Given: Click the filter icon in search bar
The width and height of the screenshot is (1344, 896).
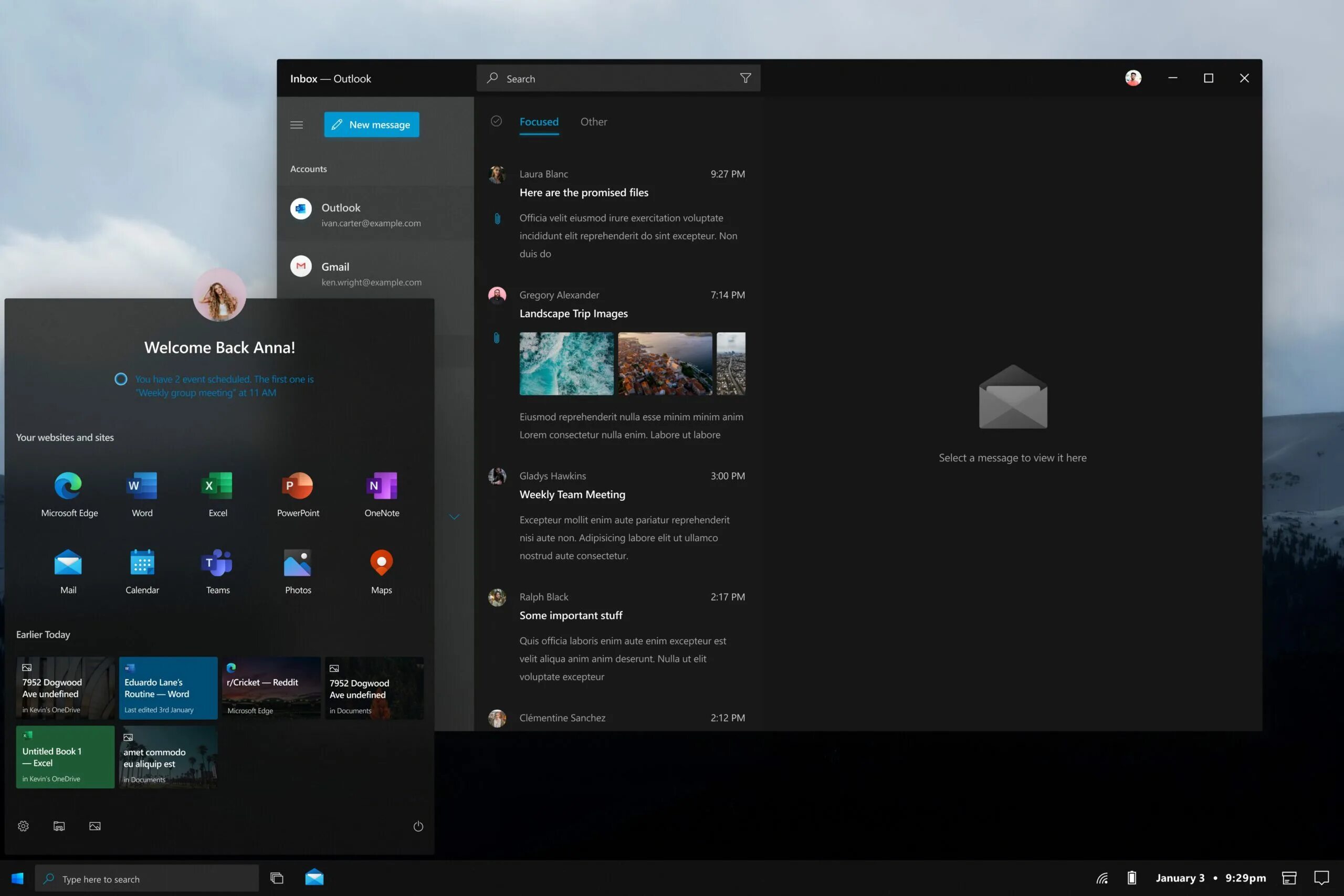Looking at the screenshot, I should point(745,78).
